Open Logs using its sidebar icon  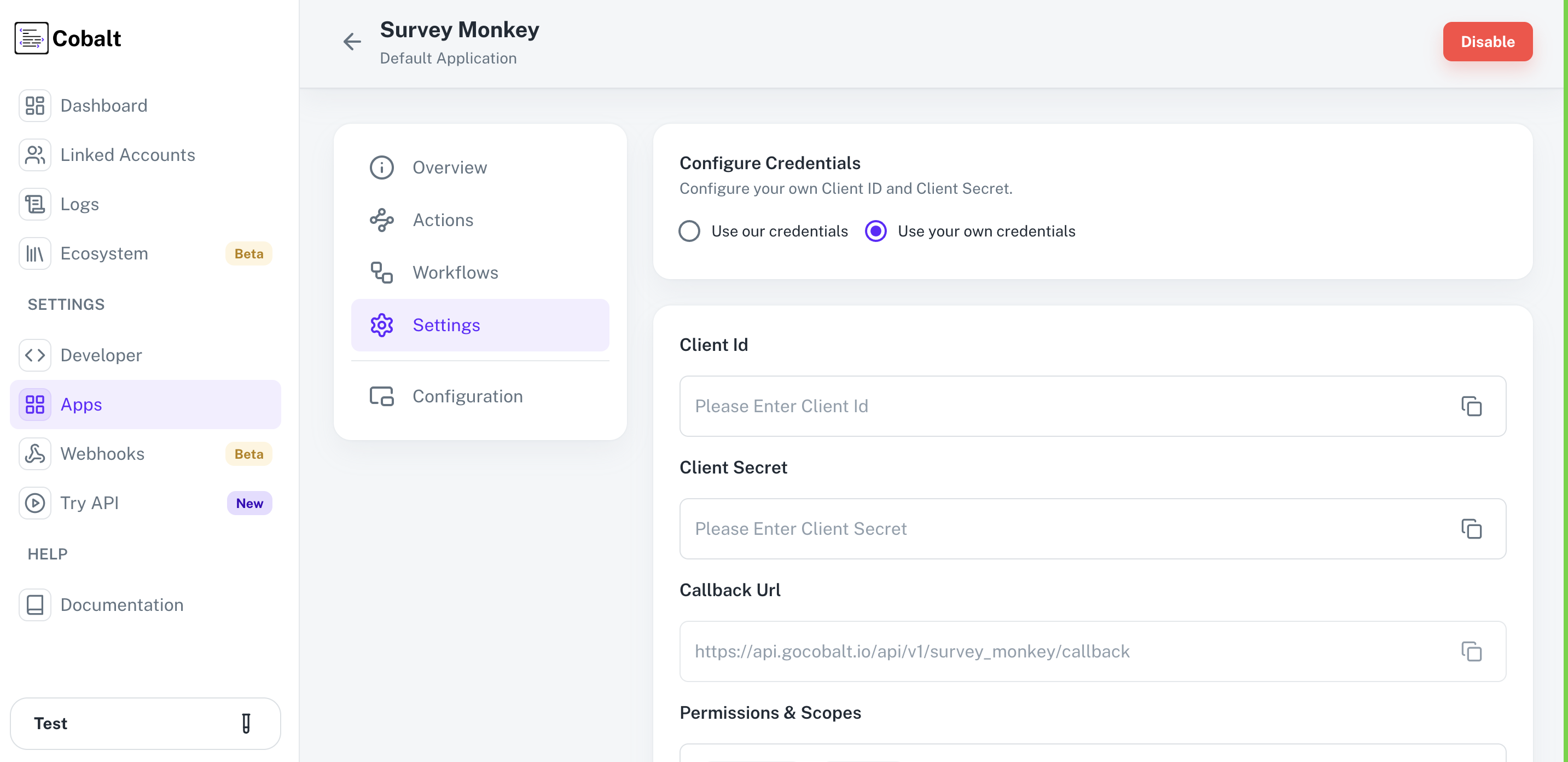tap(34, 204)
